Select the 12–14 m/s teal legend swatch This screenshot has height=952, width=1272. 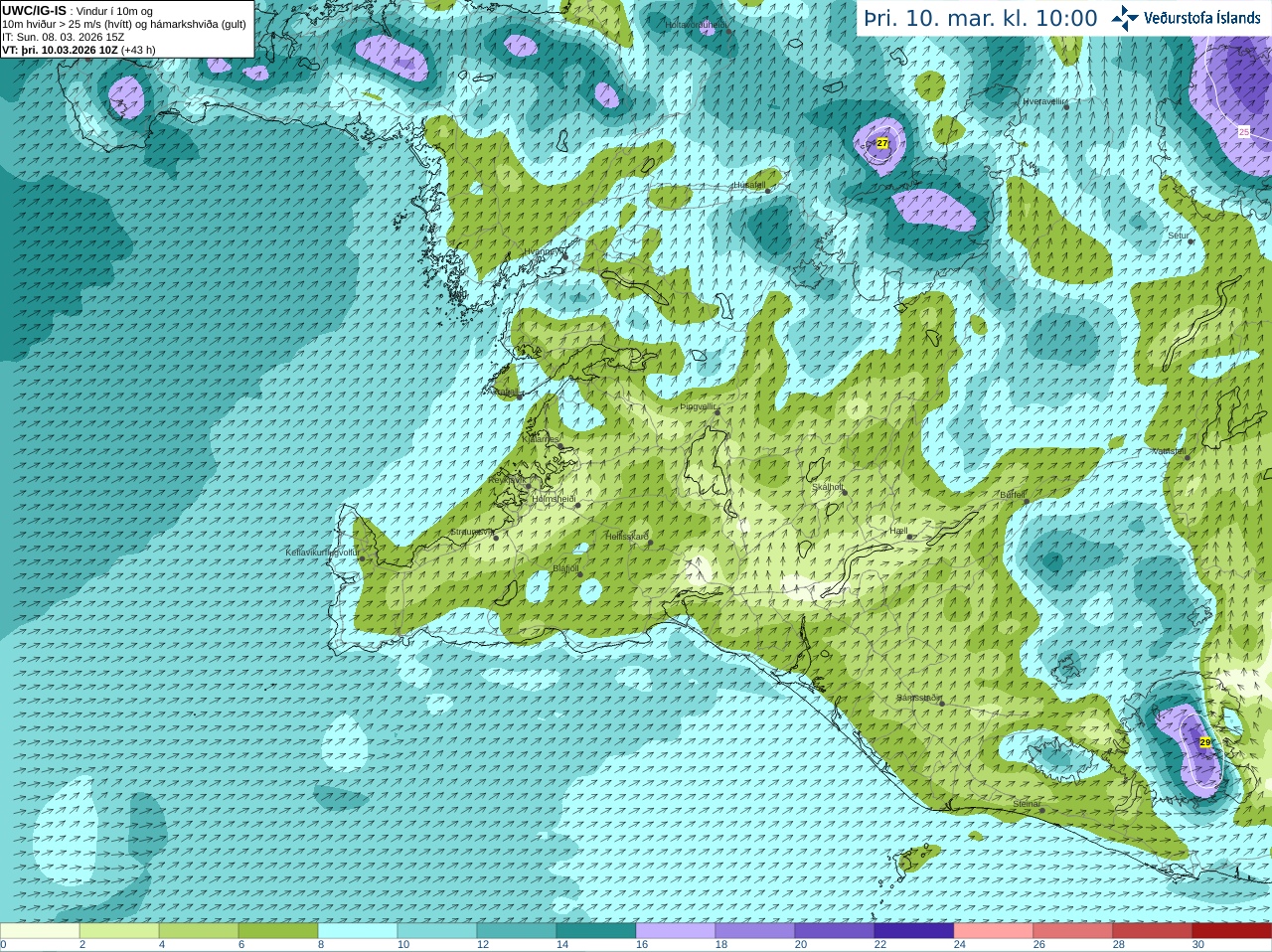pyautogui.click(x=517, y=931)
